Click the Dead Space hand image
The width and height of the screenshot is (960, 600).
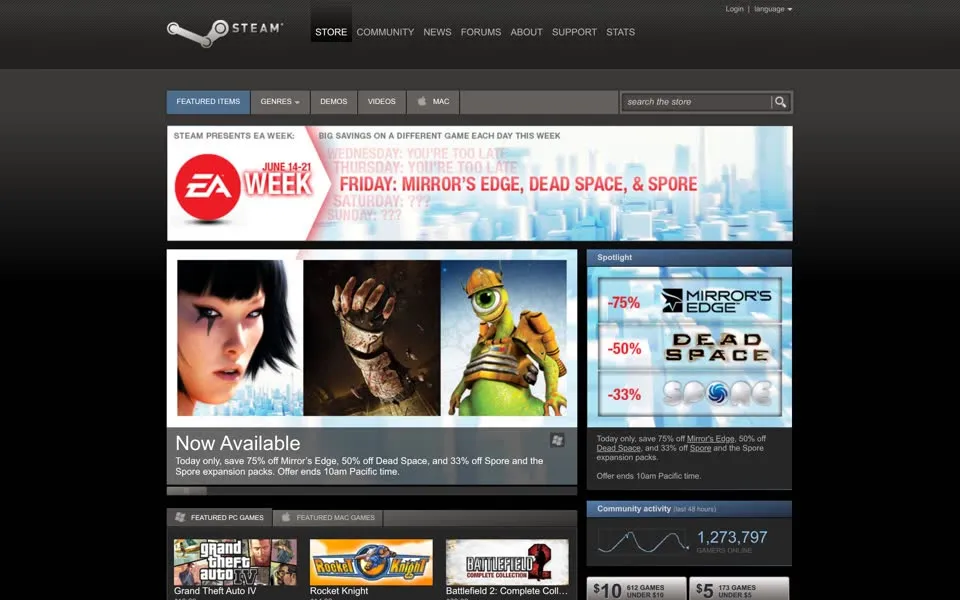tap(372, 338)
